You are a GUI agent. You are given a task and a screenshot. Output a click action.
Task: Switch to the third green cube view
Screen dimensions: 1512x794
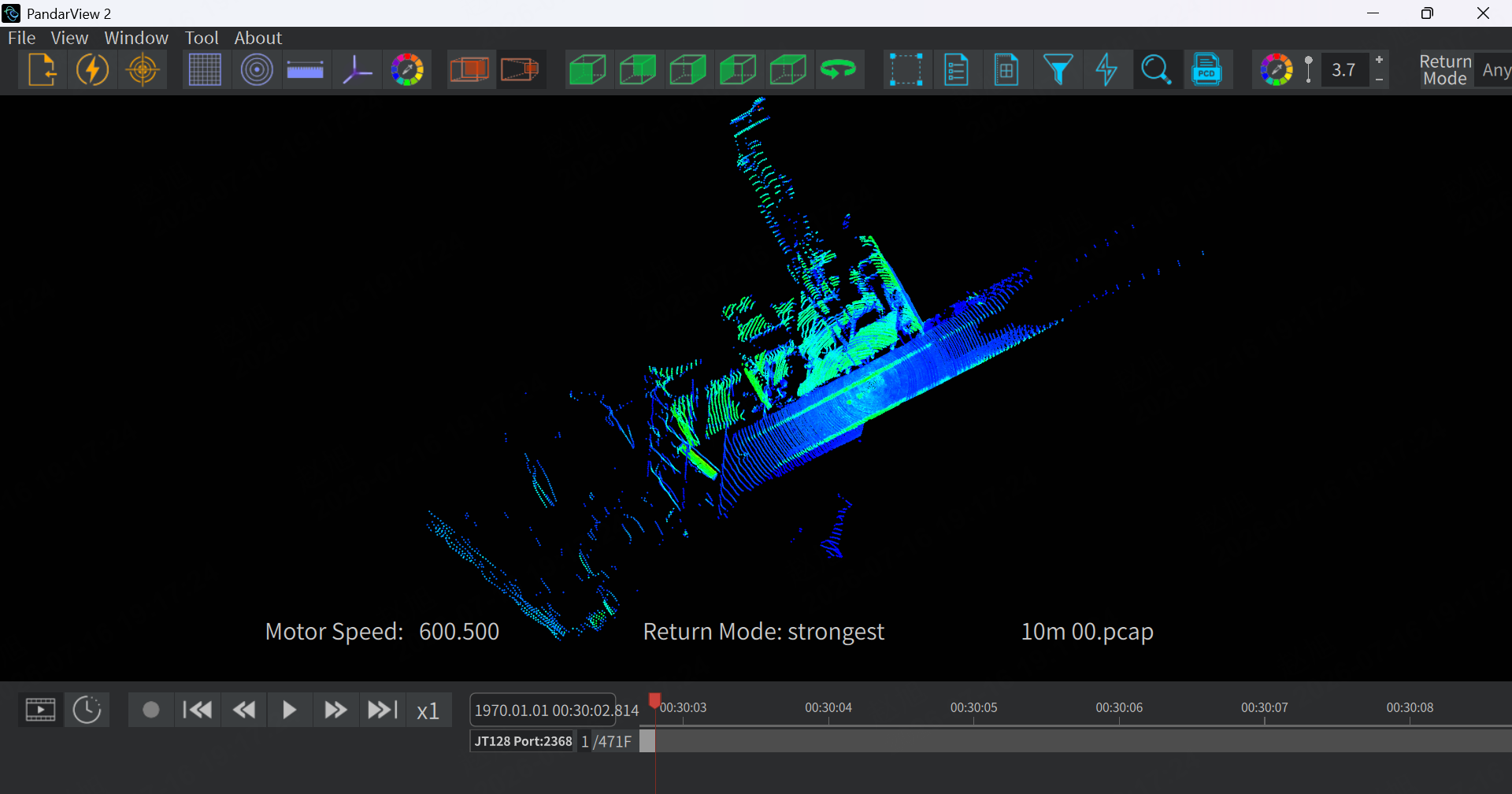point(688,70)
